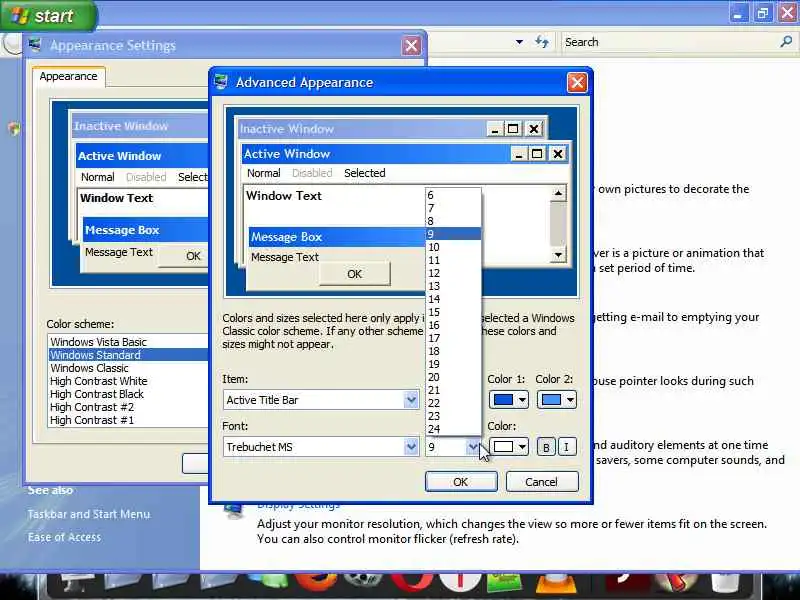Click Message Text in Advanced preview

(285, 257)
